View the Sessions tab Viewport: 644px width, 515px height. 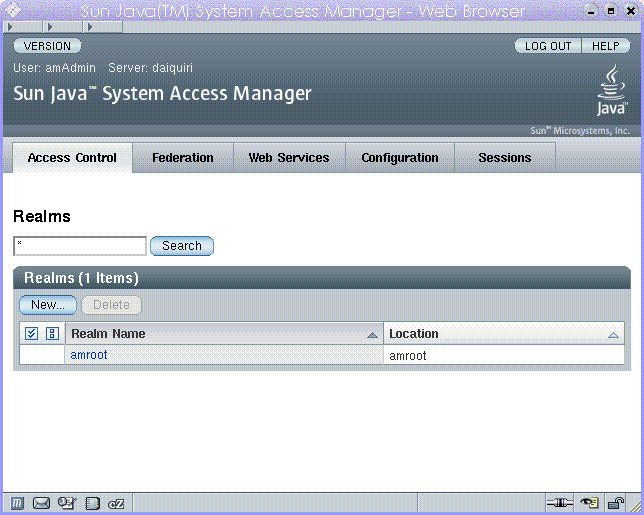tap(505, 158)
